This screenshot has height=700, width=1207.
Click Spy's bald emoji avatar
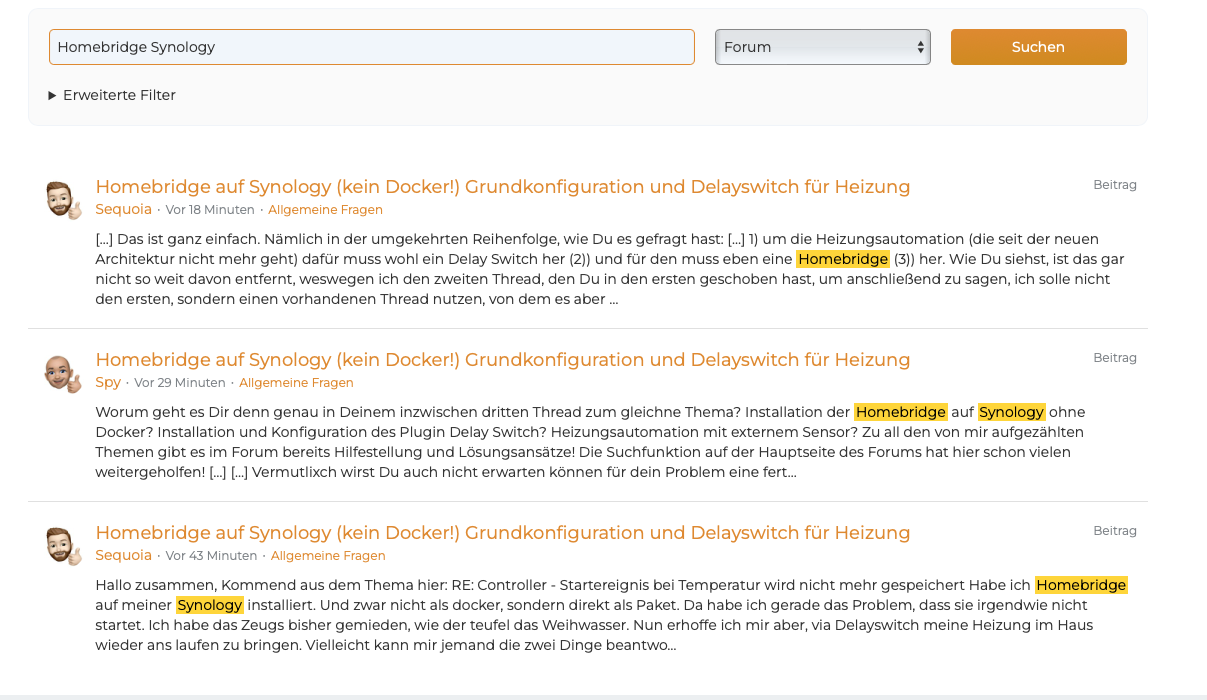tap(63, 373)
